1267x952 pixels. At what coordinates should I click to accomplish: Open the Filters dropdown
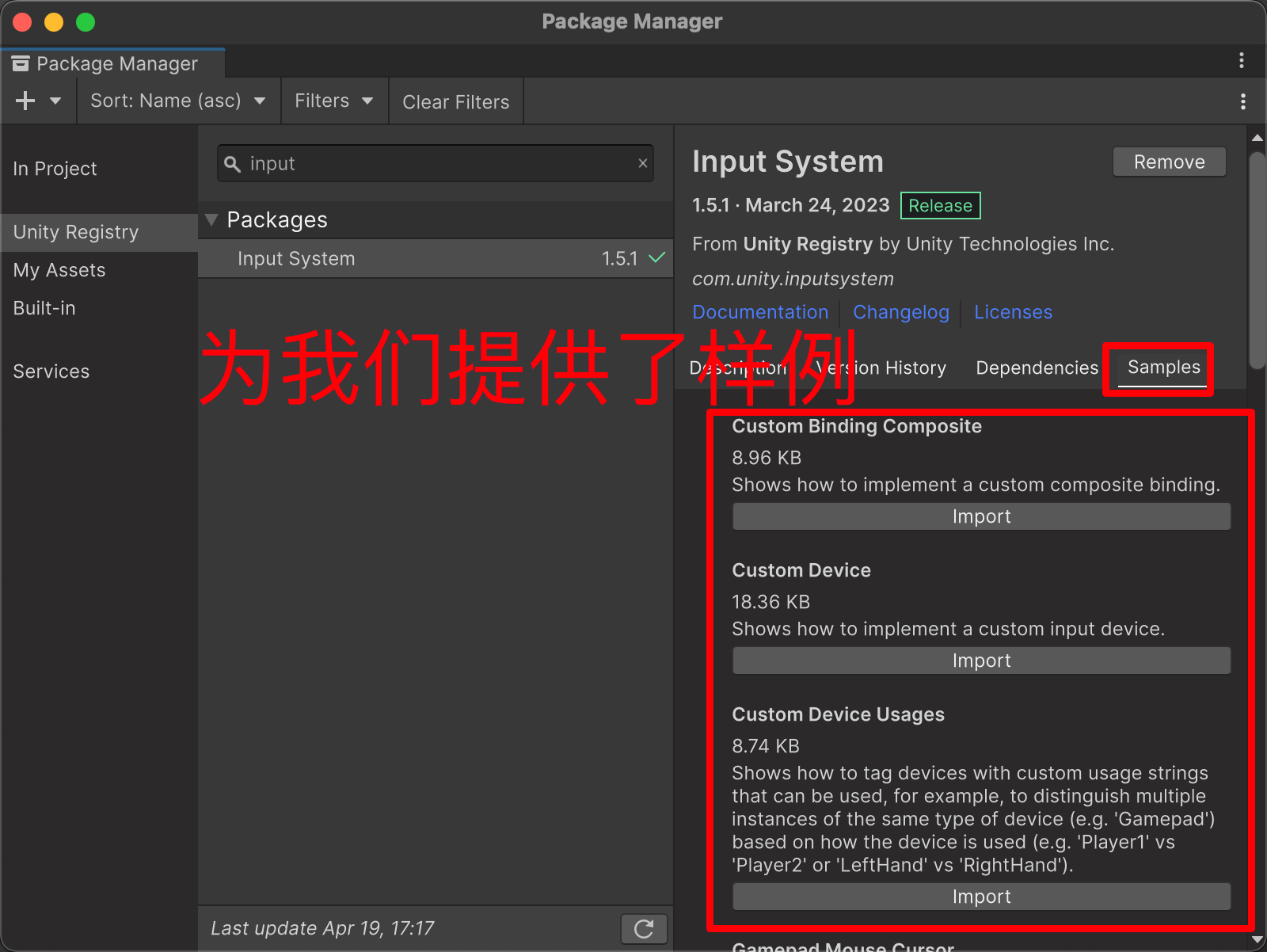tap(334, 101)
